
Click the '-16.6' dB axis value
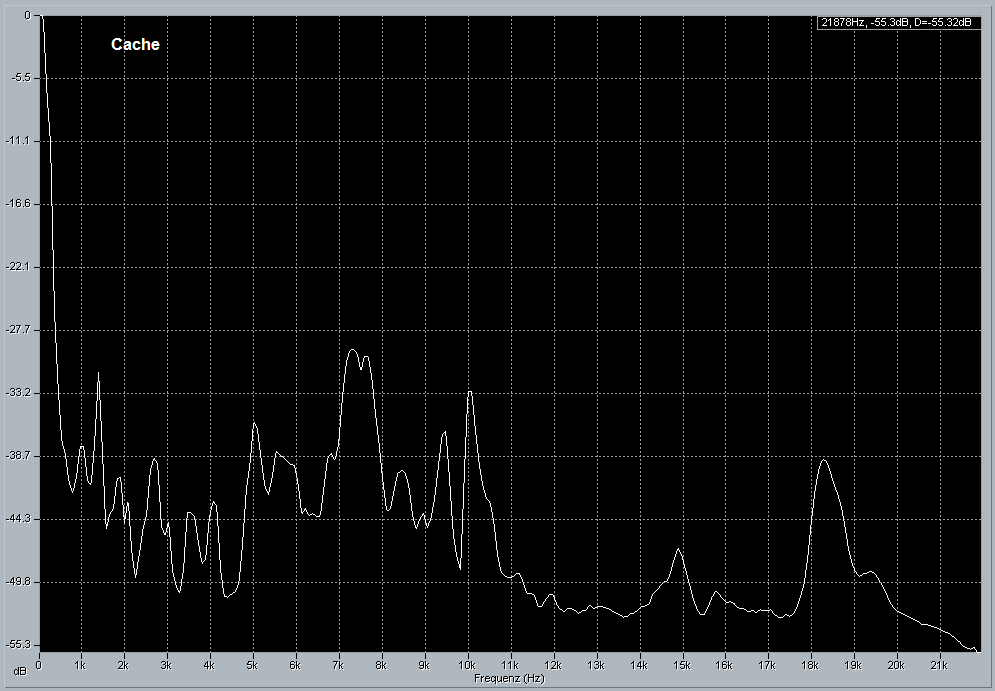pos(18,204)
